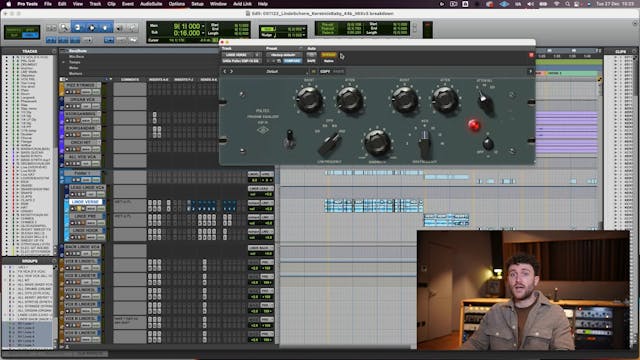Open the Track menu

coord(95,4)
